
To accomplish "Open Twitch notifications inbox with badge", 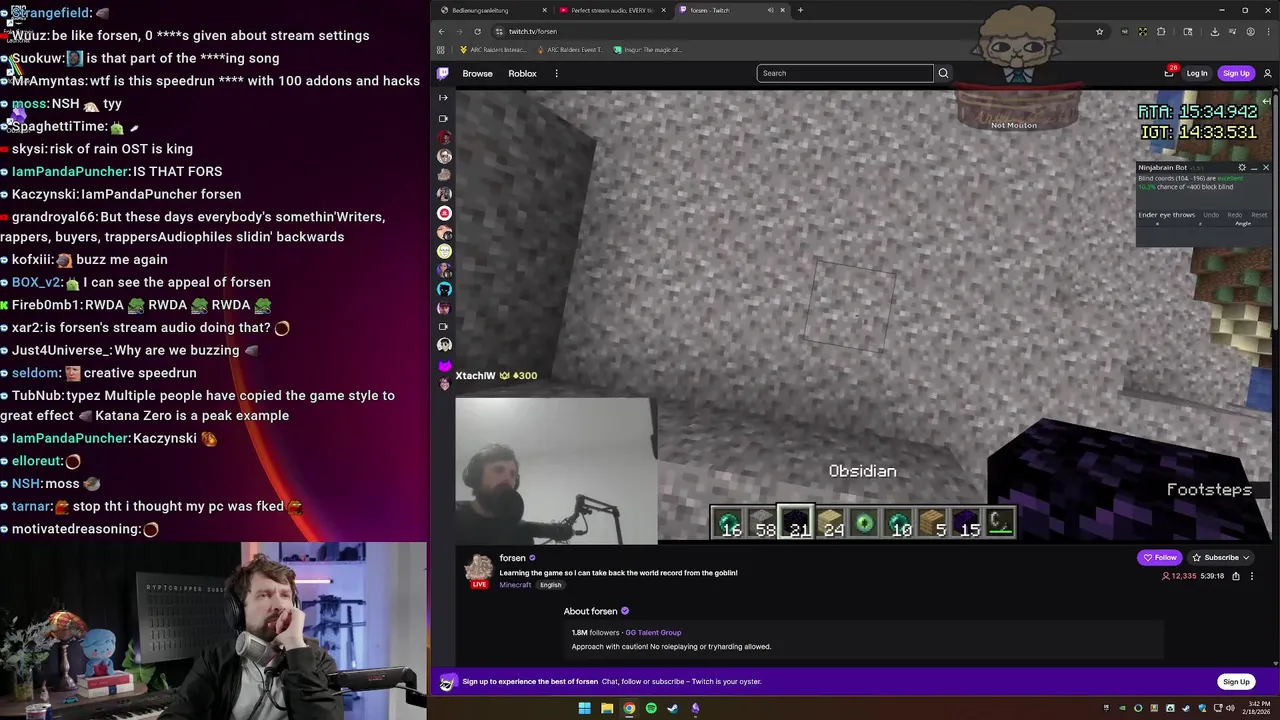I will (1169, 72).
